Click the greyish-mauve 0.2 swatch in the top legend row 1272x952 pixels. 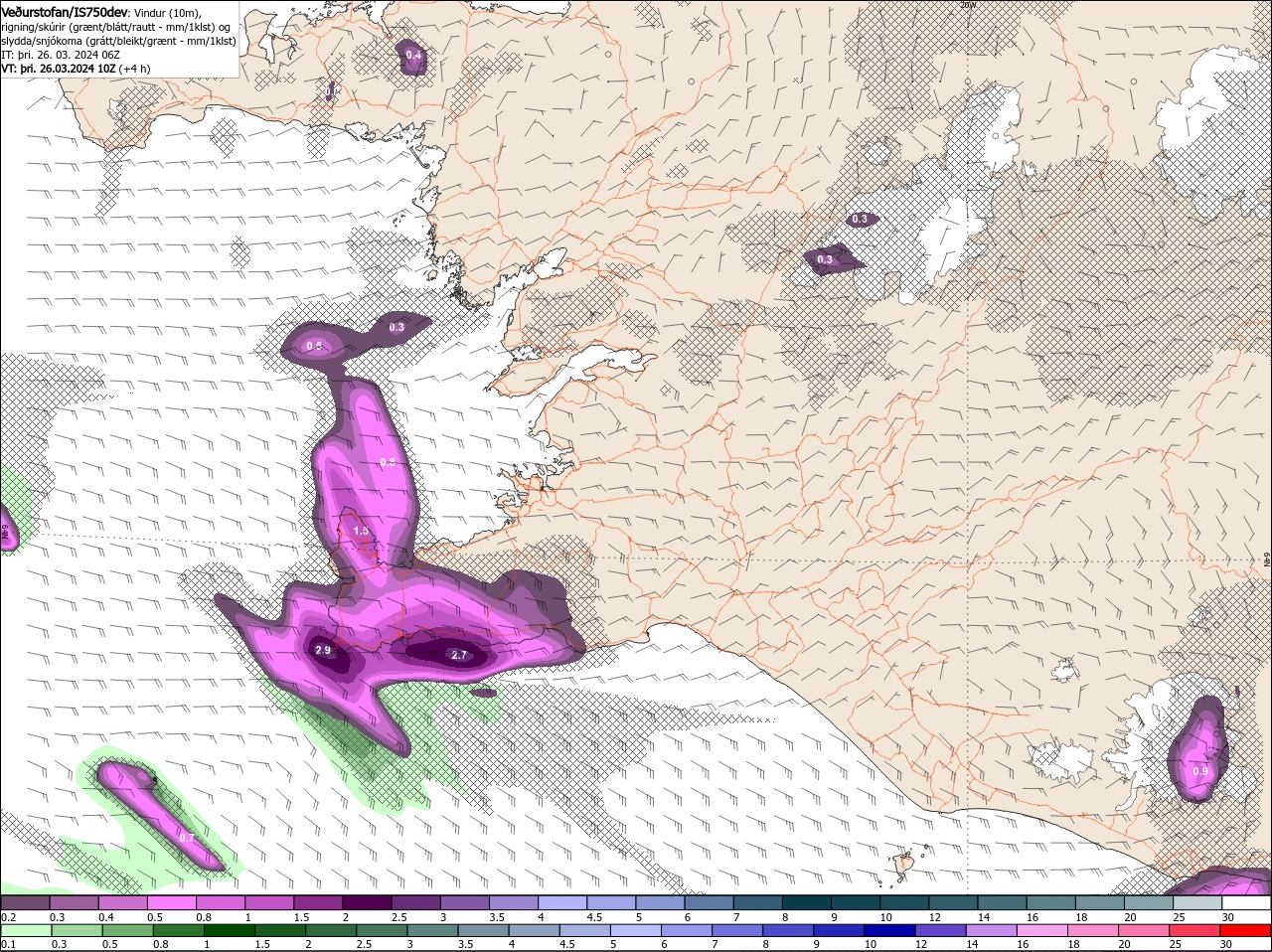point(25,902)
